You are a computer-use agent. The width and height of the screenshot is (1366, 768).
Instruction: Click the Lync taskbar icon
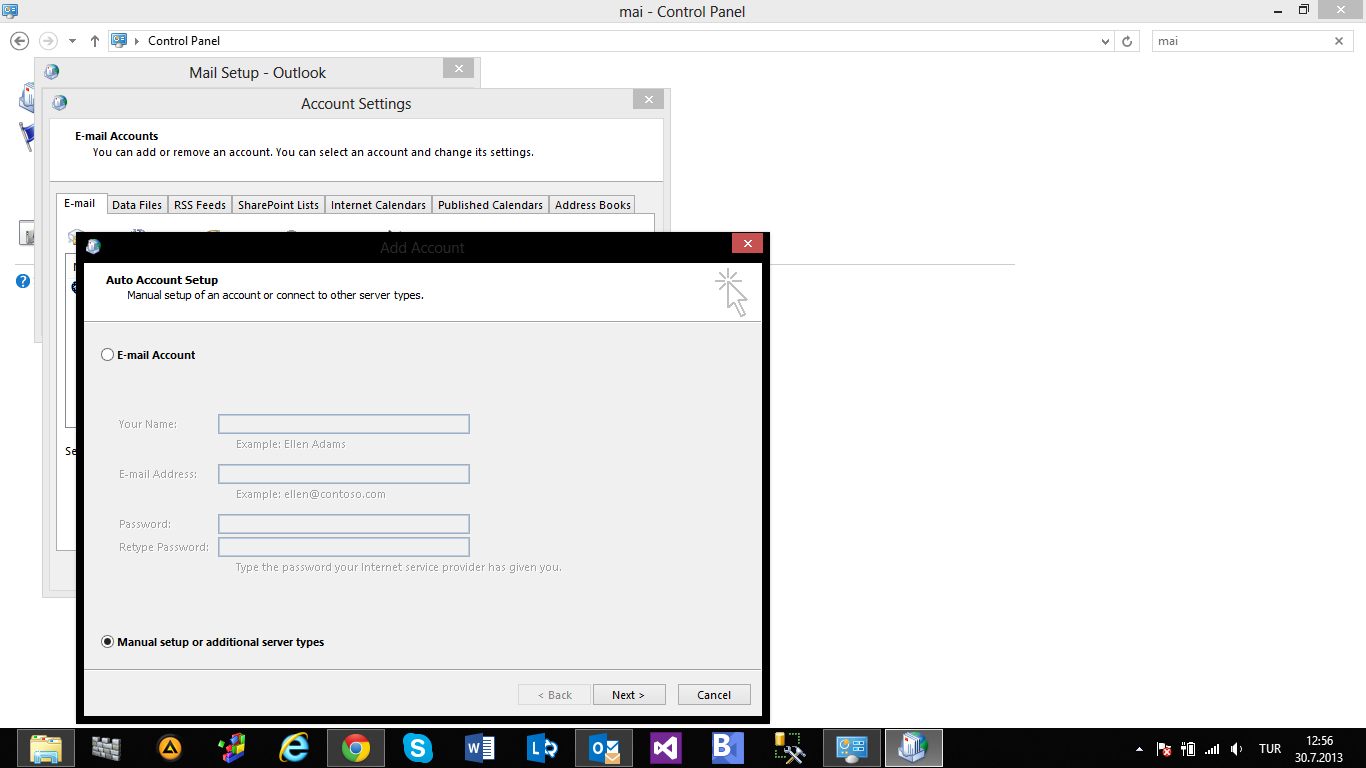click(543, 748)
